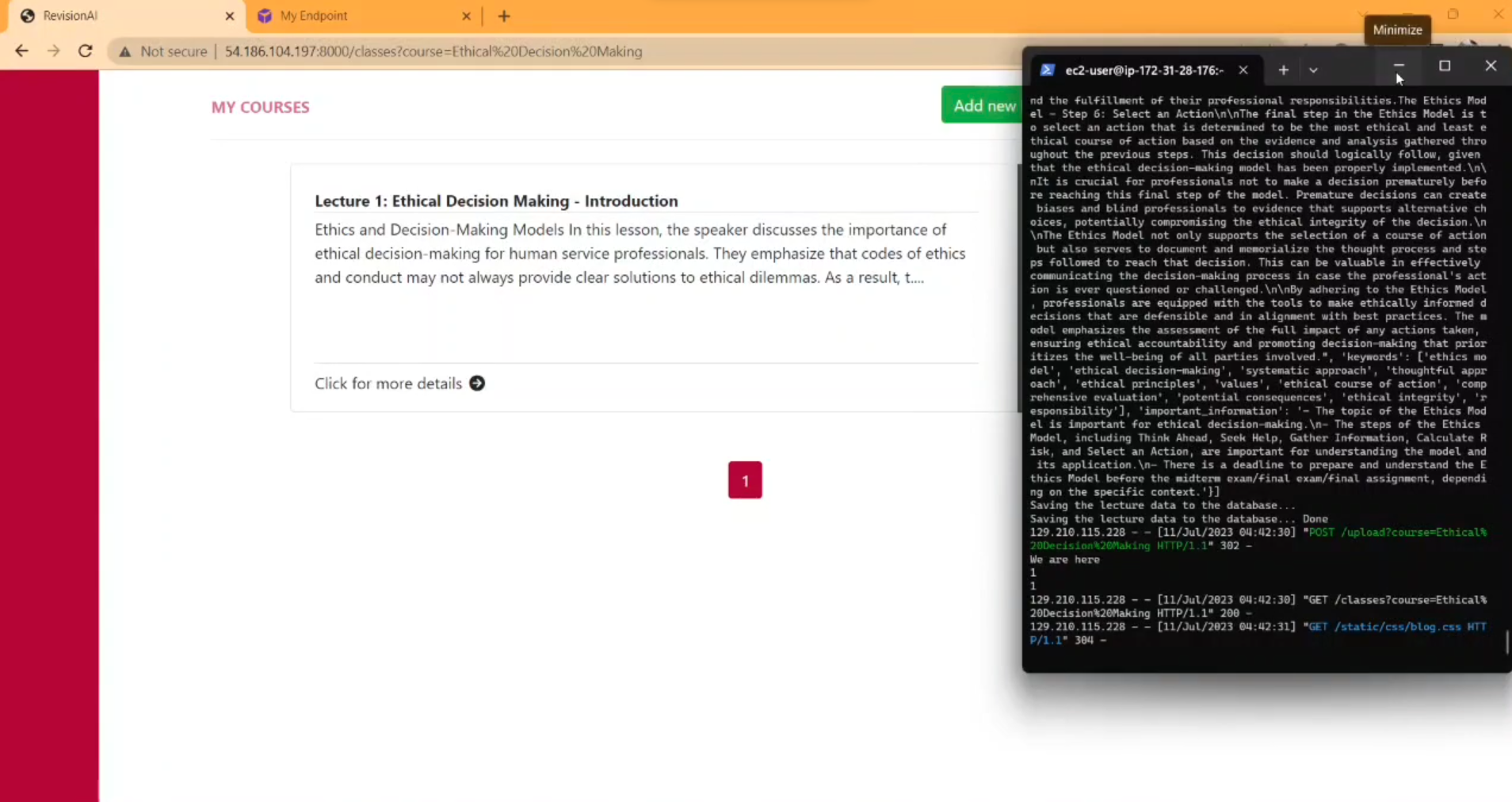Click the terminal scrollbar thumb
Viewport: 1512px width, 802px height.
[1506, 642]
